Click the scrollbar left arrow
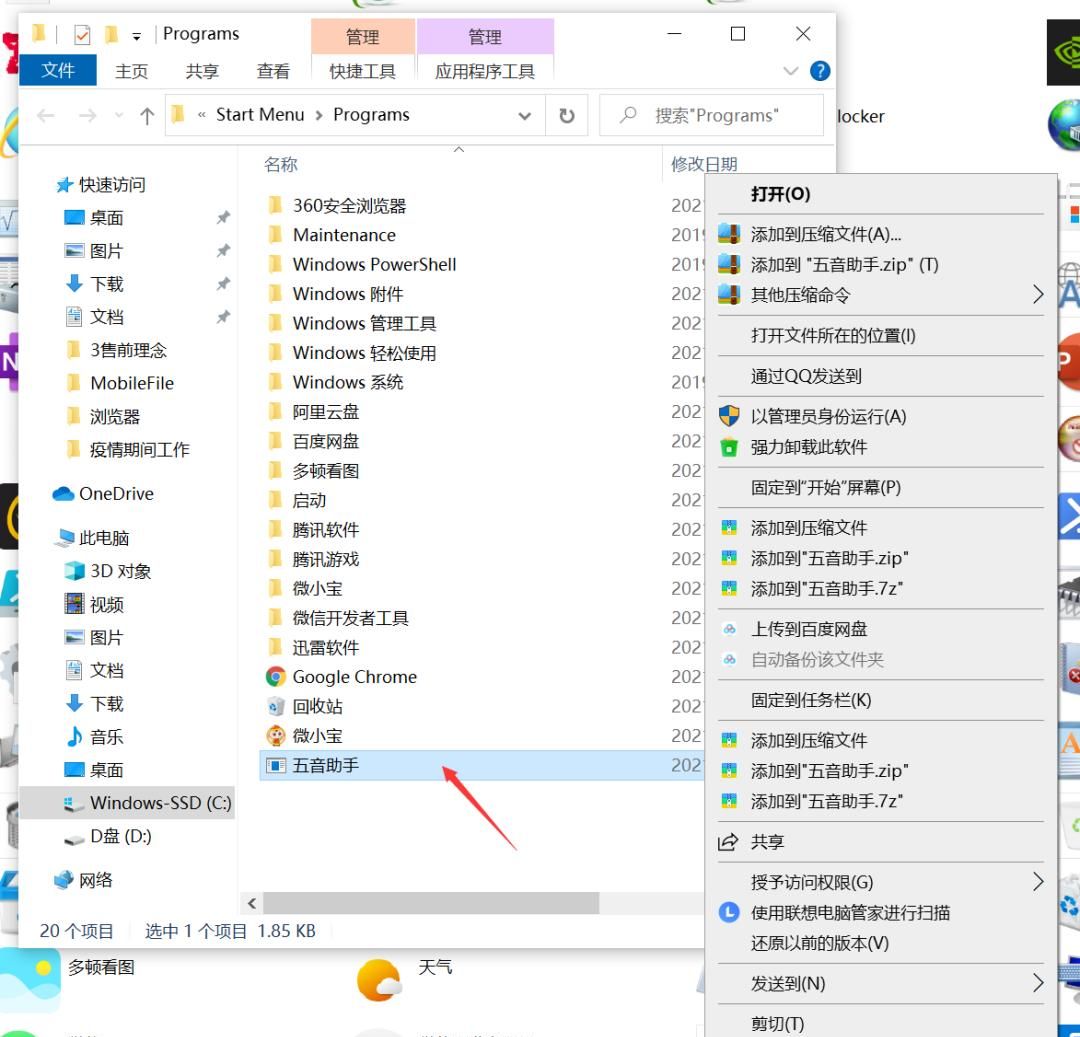 pos(251,903)
